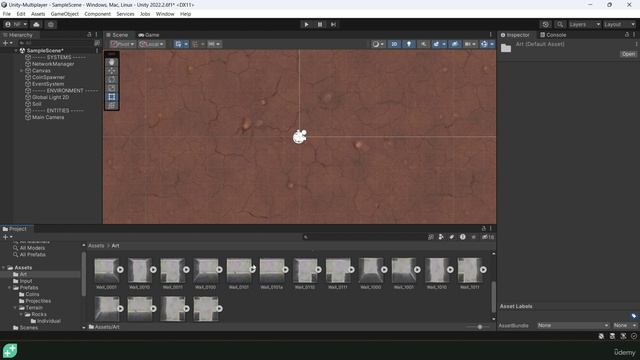This screenshot has width=640, height=360.
Task: Click Assets in the Project breadcrumb
Action: point(96,246)
